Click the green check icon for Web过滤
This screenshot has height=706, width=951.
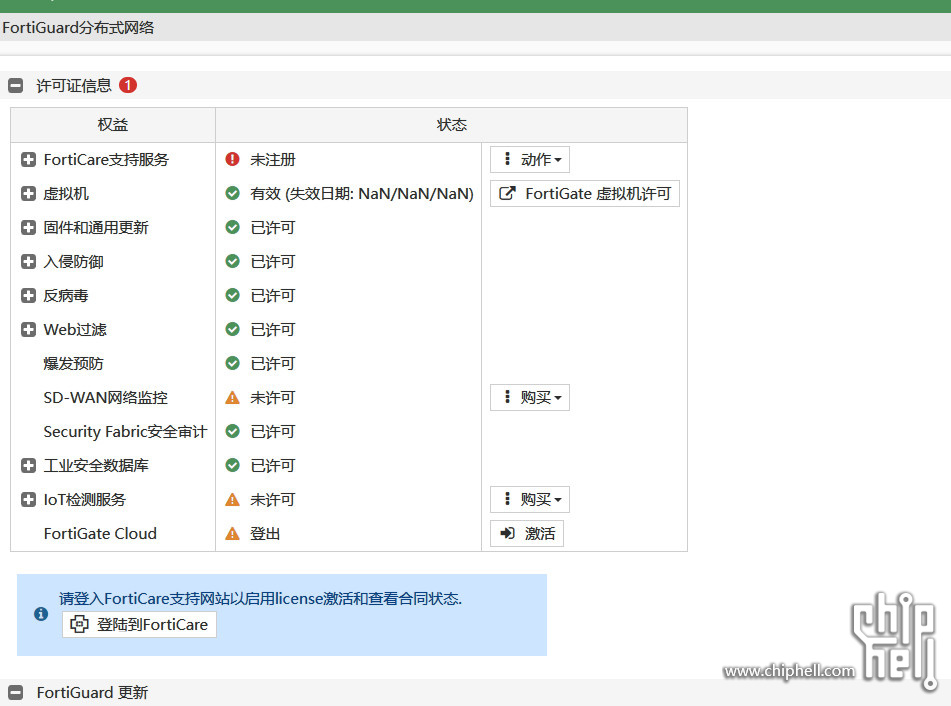click(232, 329)
